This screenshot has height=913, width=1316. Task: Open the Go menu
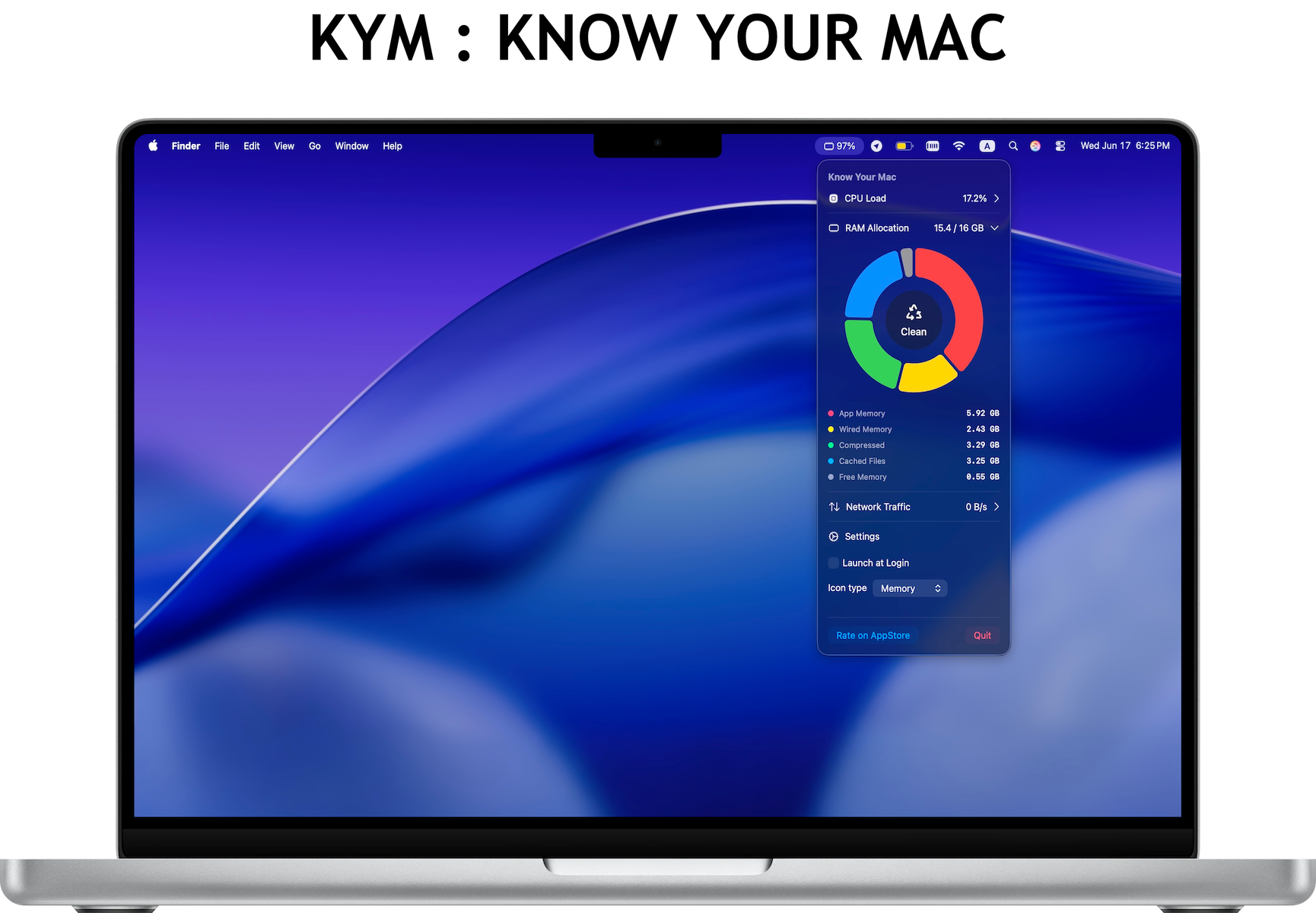[315, 146]
